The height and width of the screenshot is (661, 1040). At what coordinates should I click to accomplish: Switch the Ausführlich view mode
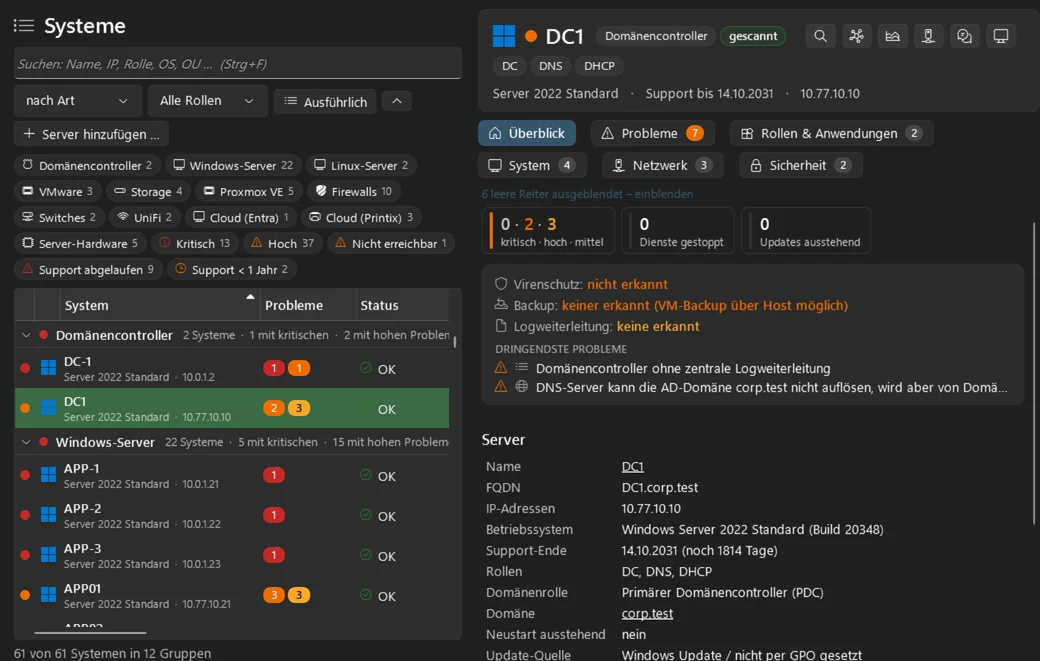click(x=325, y=101)
